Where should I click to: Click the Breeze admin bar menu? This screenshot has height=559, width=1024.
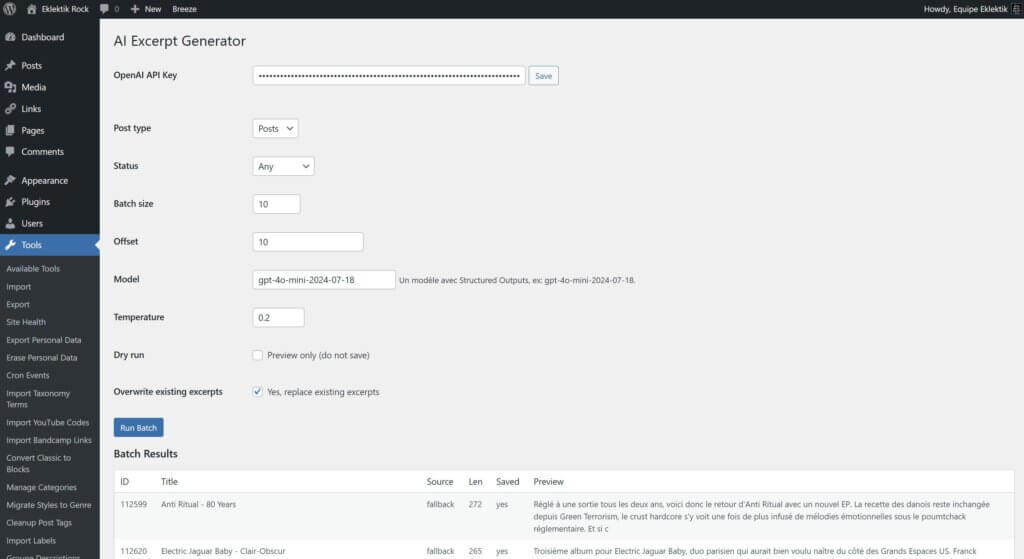(184, 9)
